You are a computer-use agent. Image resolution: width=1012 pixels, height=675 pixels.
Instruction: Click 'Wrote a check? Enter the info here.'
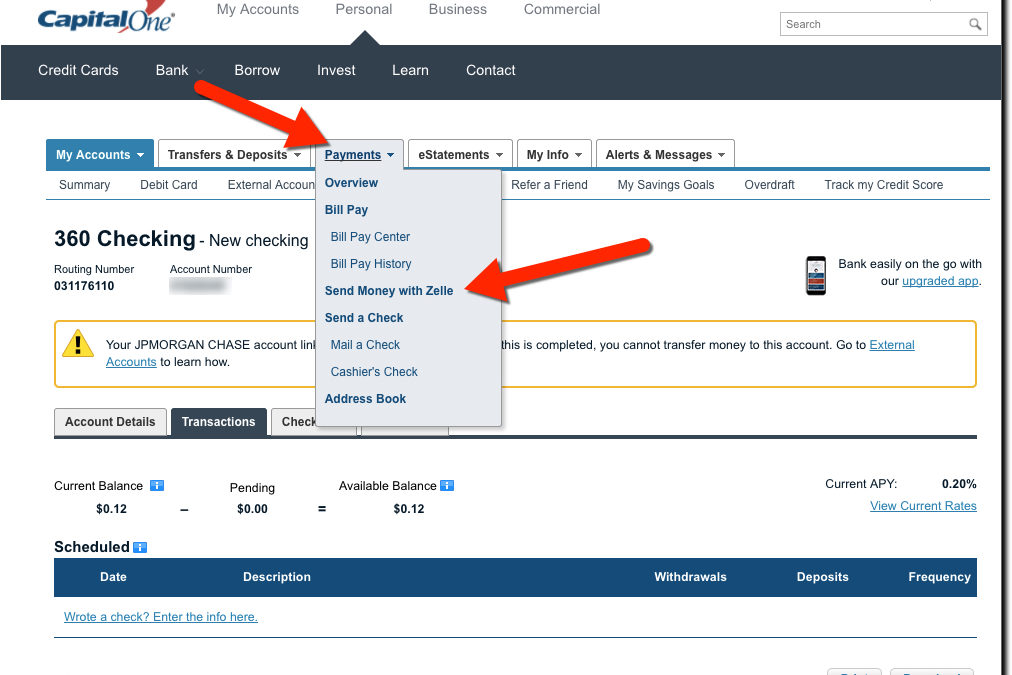click(x=161, y=617)
